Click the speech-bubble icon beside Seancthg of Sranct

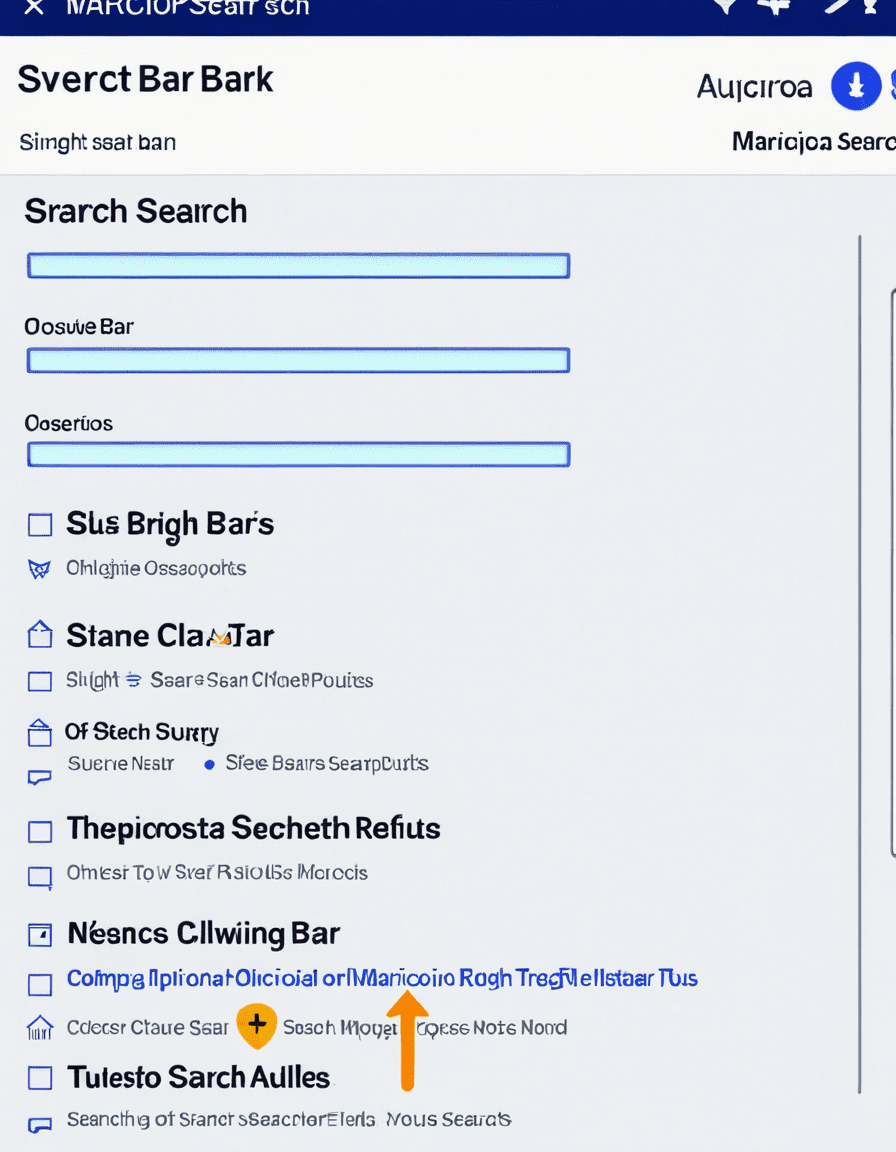[x=40, y=1124]
